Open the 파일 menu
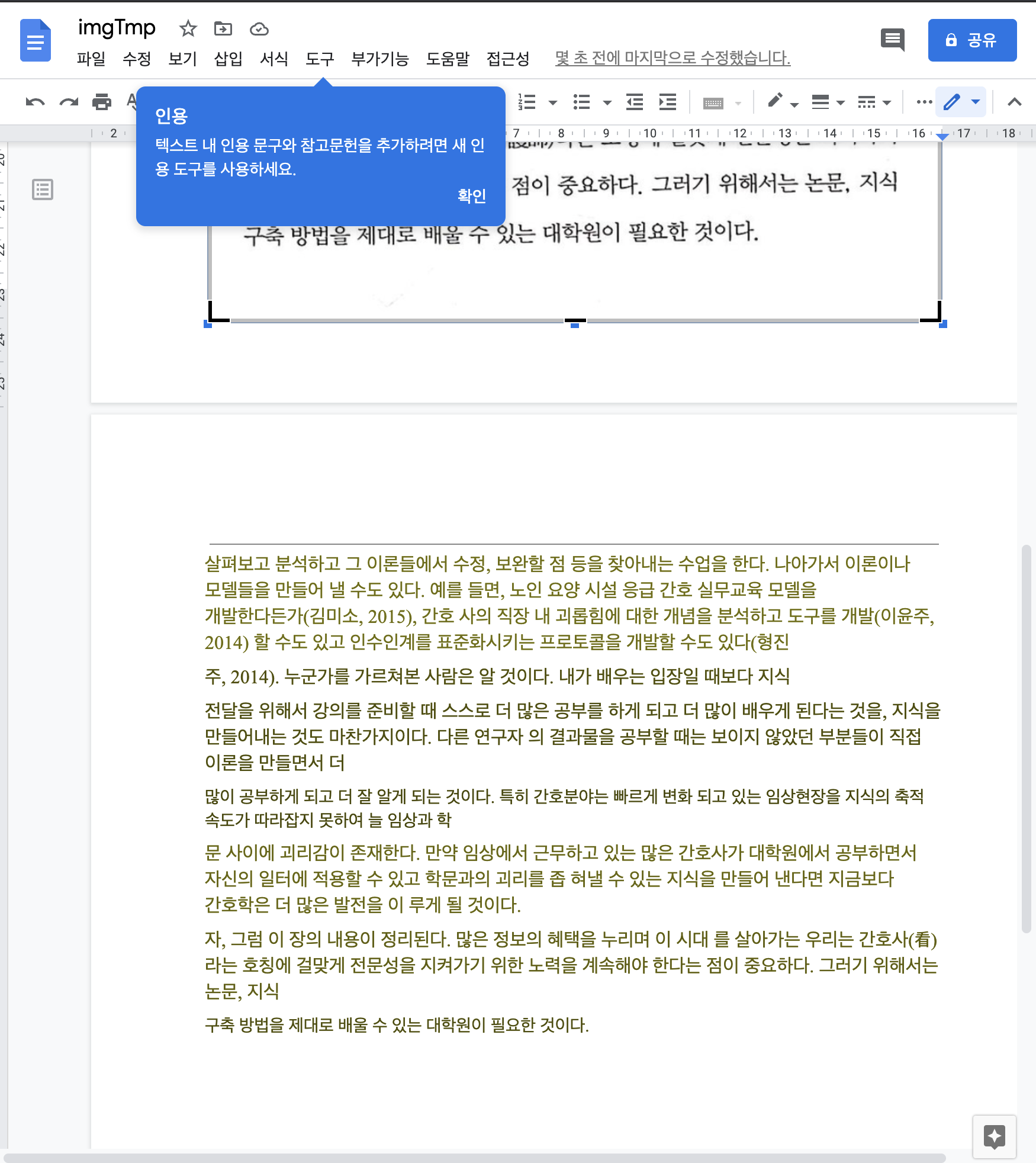The height and width of the screenshot is (1163, 1036). (91, 59)
